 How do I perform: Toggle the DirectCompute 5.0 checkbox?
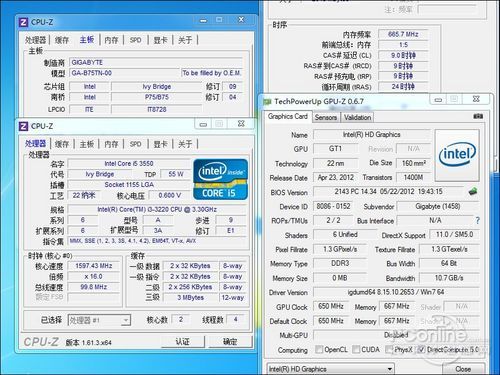(421, 349)
